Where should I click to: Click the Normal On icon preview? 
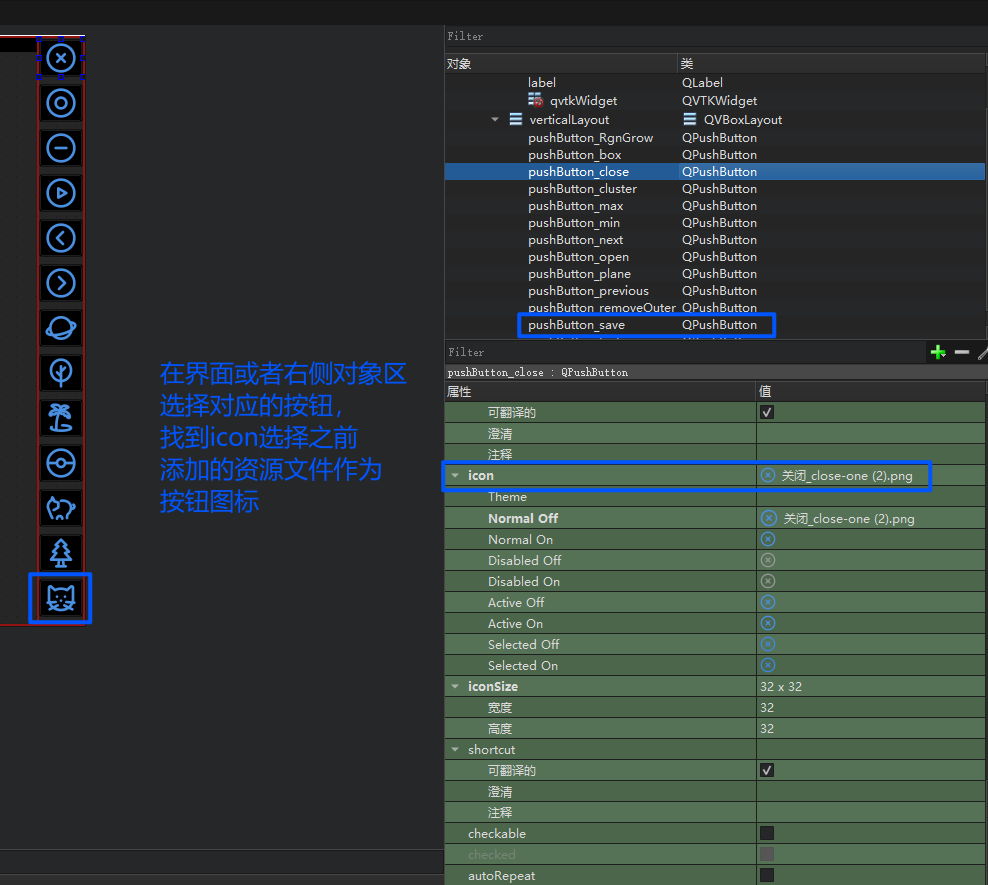767,539
